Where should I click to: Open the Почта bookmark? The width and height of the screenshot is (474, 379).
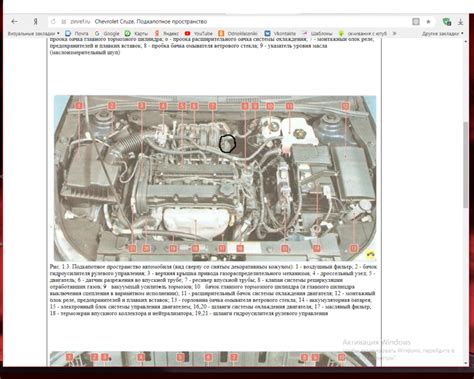(77, 34)
